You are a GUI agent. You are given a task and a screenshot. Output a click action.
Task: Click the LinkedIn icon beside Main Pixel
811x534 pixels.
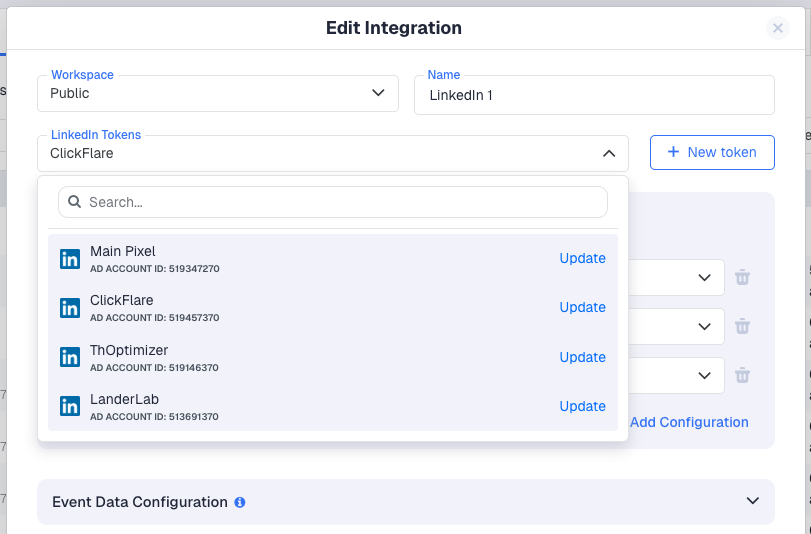pyautogui.click(x=70, y=259)
